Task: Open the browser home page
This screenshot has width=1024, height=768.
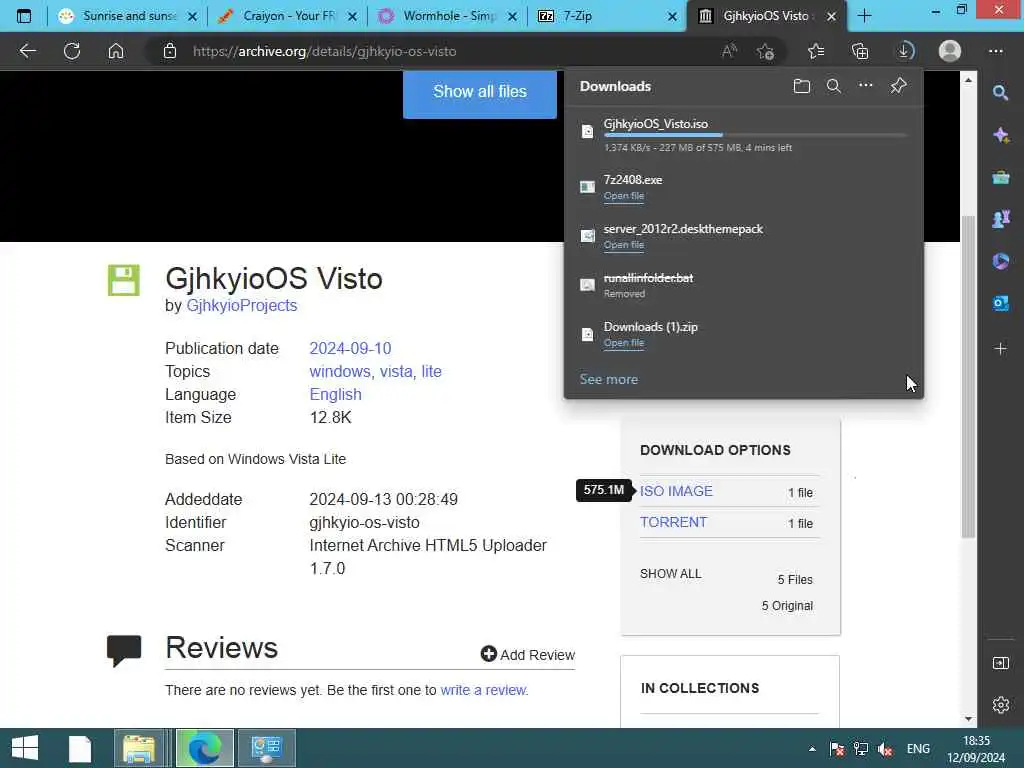Action: coord(116,51)
